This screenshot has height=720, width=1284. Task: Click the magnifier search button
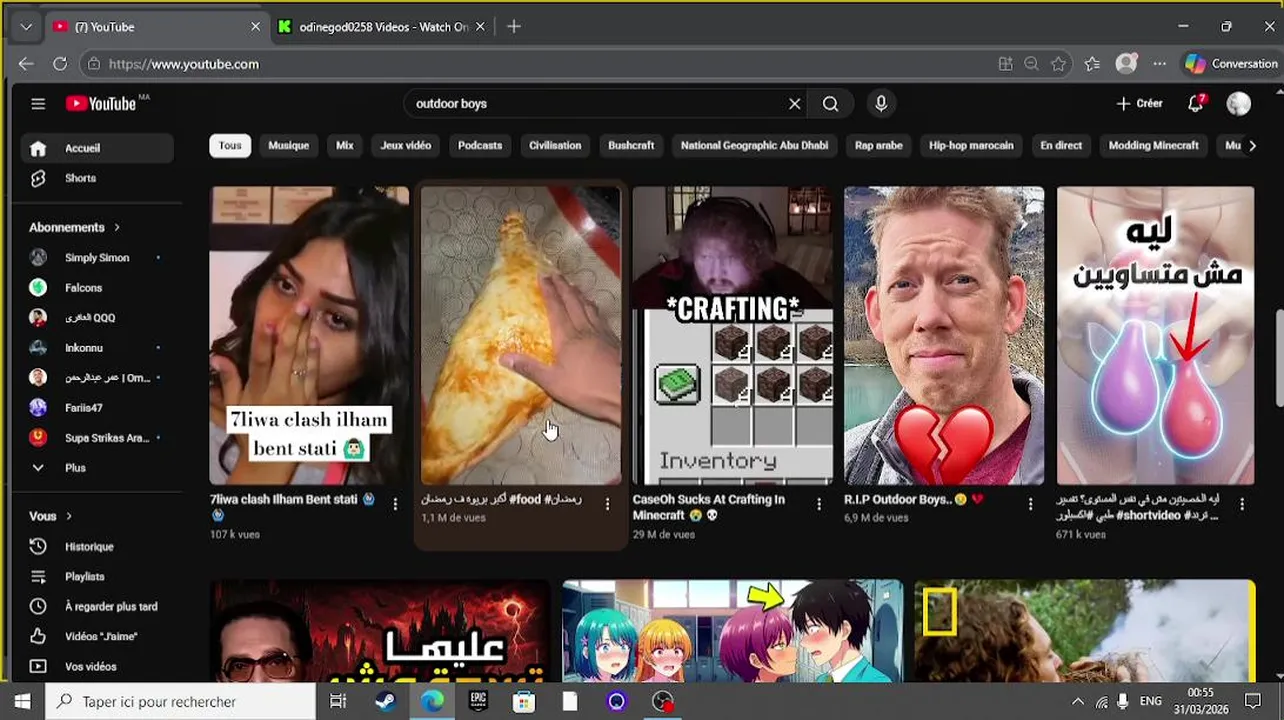(831, 104)
